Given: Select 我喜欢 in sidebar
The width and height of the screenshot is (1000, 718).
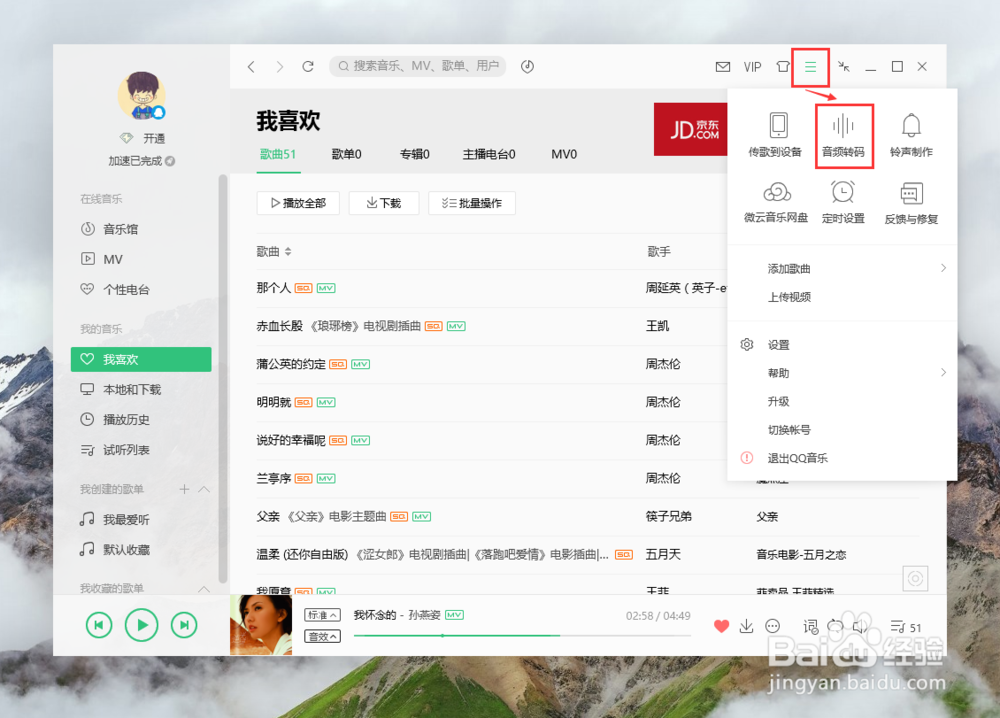Looking at the screenshot, I should tap(141, 359).
